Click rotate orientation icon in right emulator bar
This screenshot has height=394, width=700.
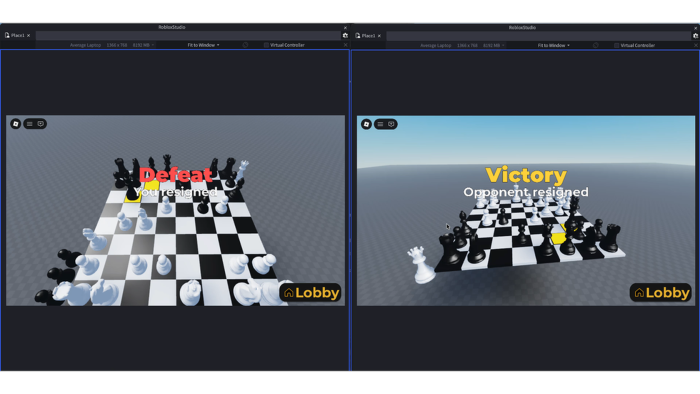[x=596, y=46]
